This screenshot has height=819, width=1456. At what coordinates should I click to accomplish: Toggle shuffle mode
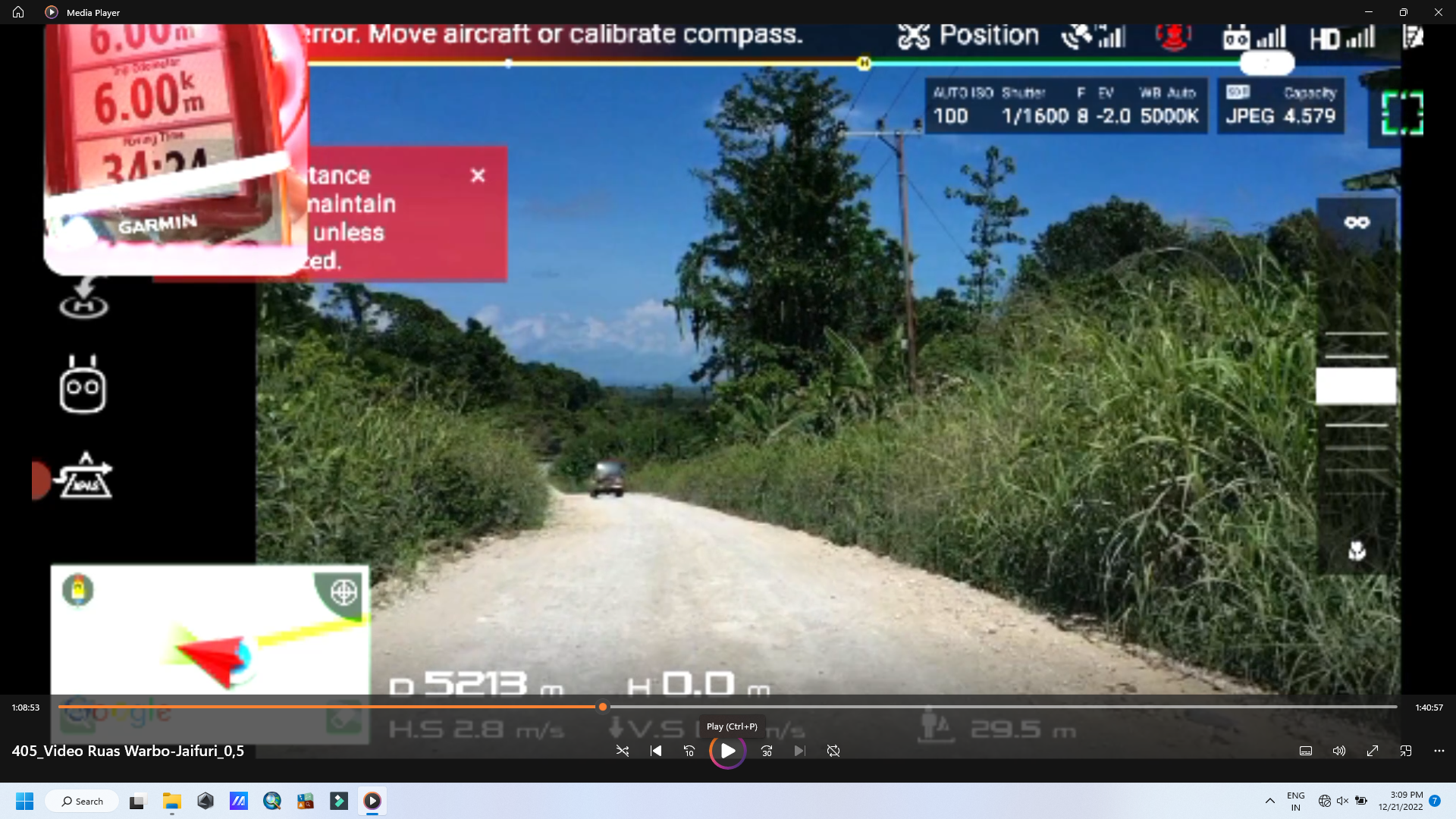(x=622, y=751)
